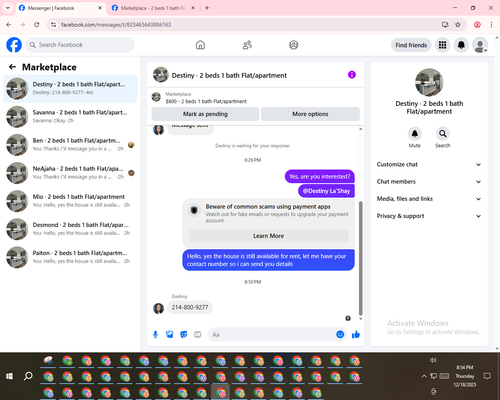
Task: Click Mark as pending button
Action: coord(205,114)
